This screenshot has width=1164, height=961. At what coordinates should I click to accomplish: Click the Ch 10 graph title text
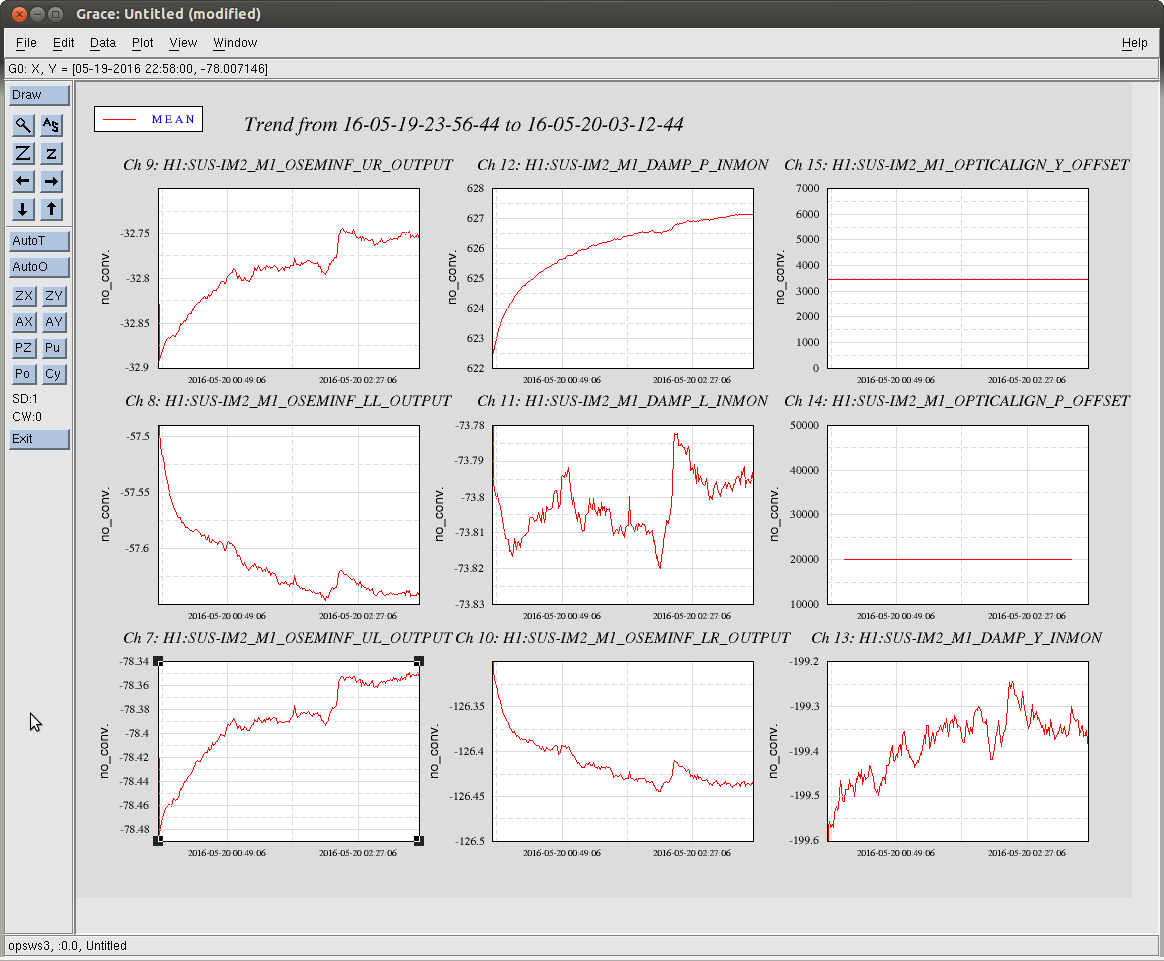(623, 637)
